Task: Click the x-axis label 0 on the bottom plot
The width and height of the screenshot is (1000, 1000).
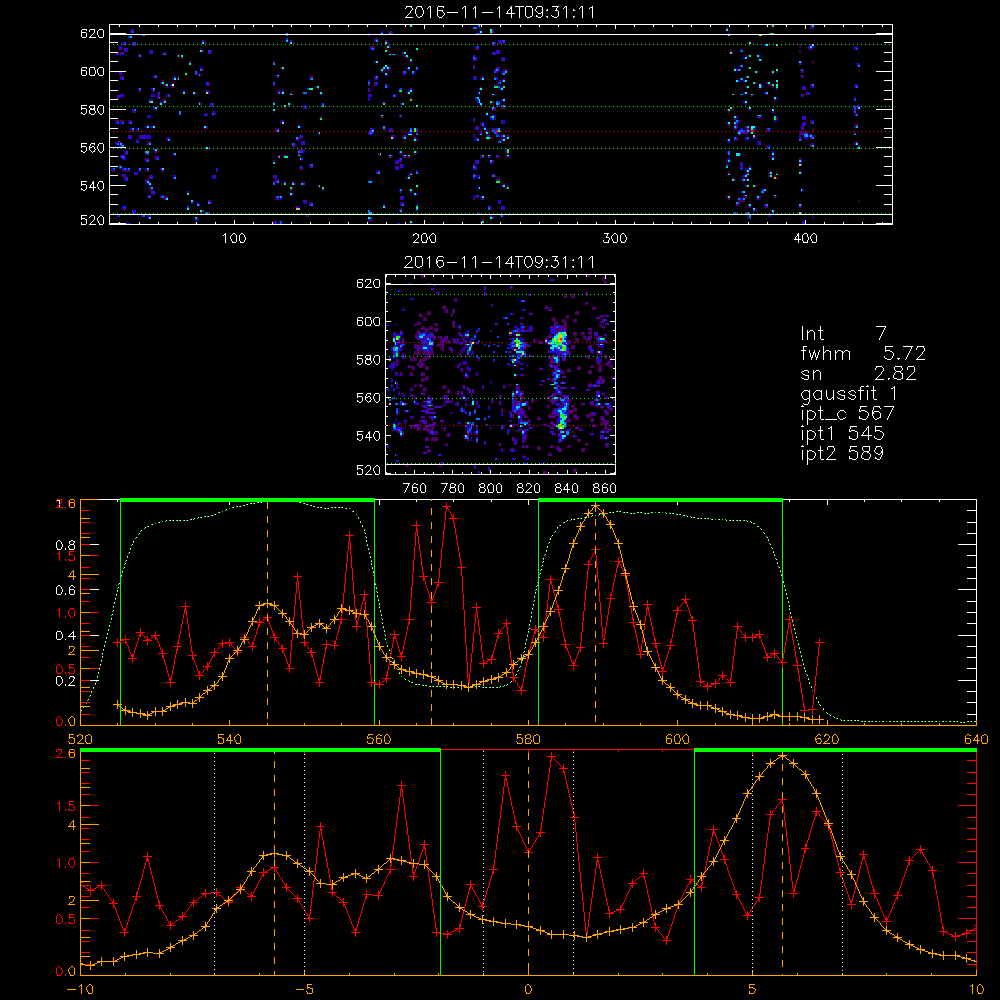Action: pos(528,990)
